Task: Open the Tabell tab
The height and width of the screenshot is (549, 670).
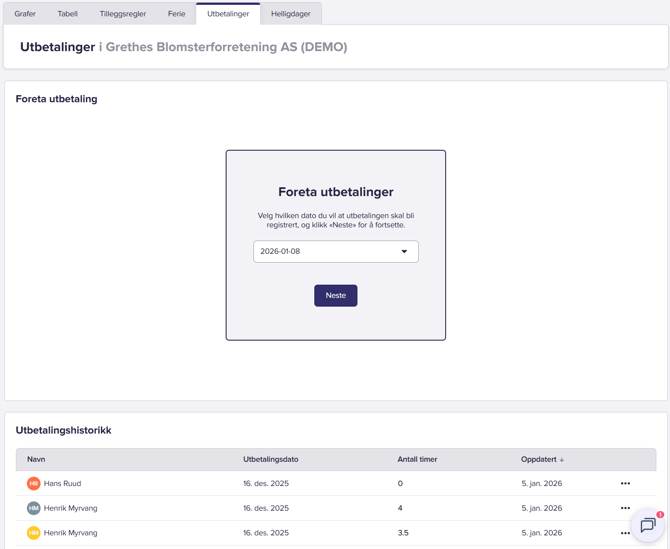Action: [x=67, y=14]
